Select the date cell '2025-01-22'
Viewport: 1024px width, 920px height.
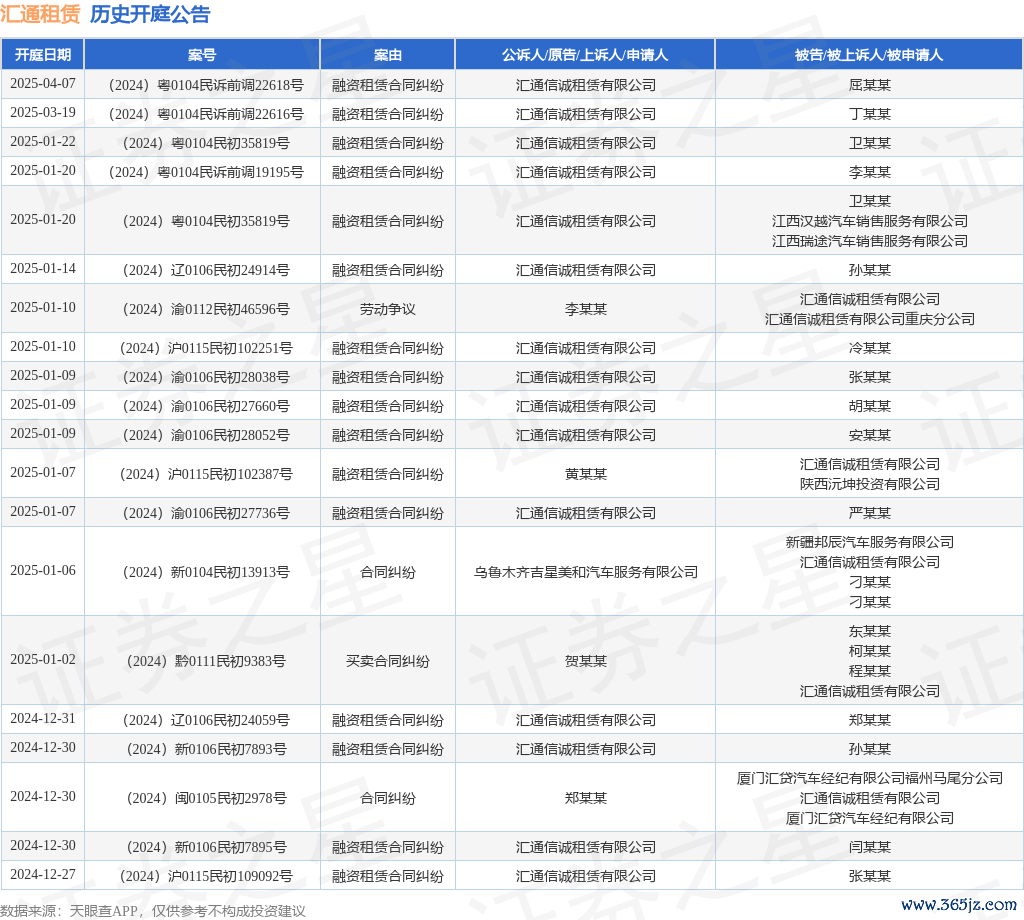coord(43,142)
